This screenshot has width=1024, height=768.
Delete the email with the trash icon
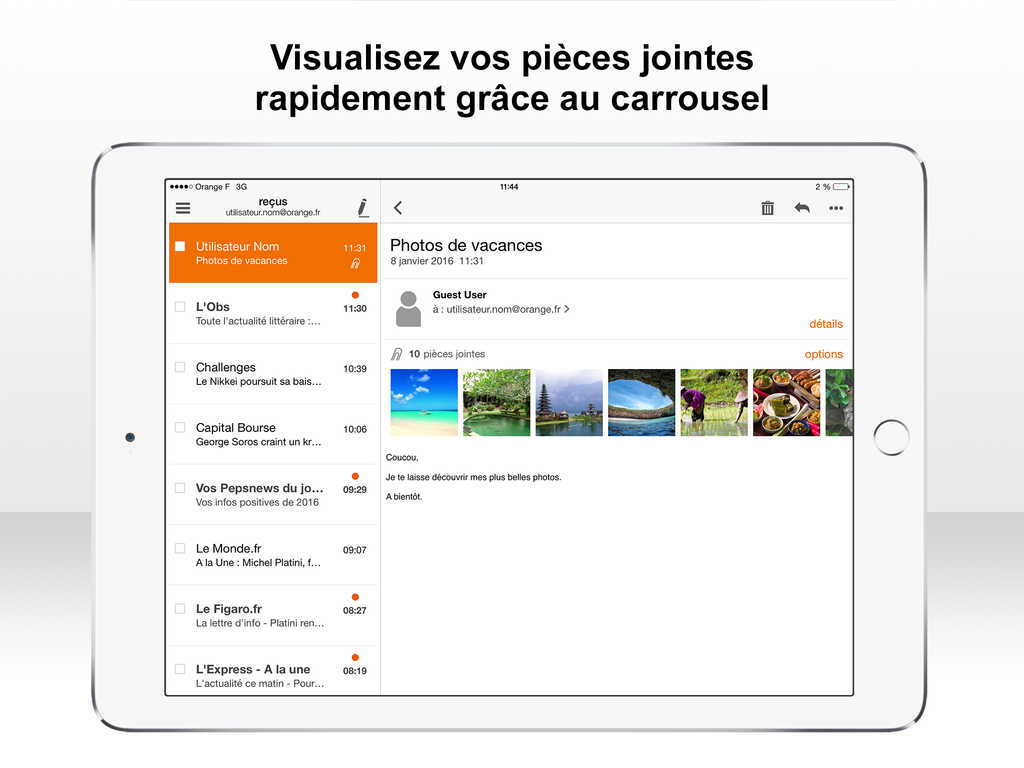click(768, 207)
